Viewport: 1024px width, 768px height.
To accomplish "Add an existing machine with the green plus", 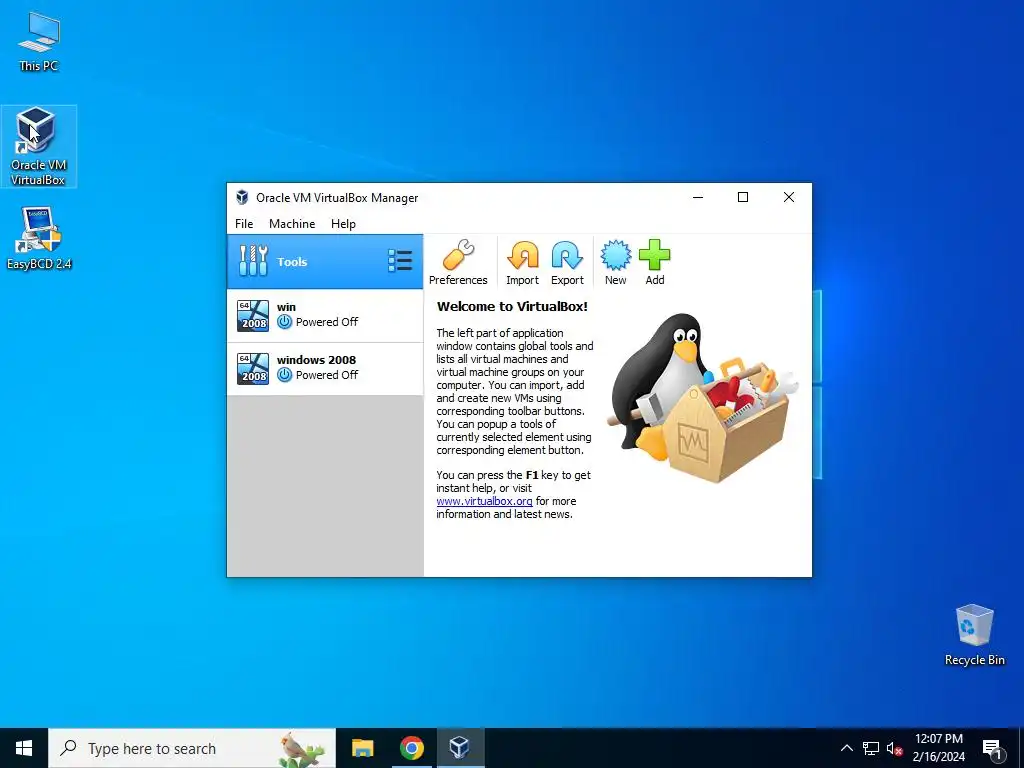I will (654, 262).
